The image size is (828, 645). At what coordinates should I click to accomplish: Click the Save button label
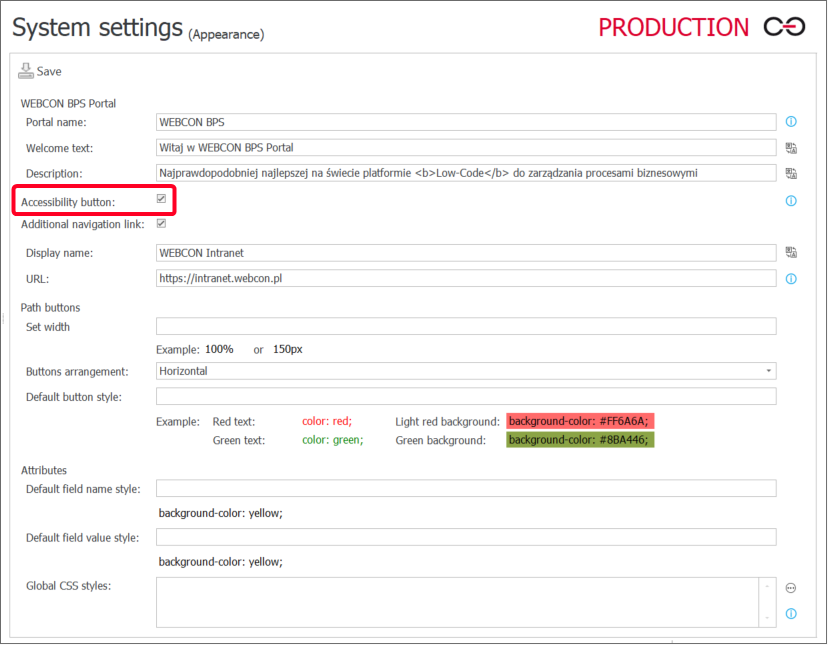click(x=49, y=72)
